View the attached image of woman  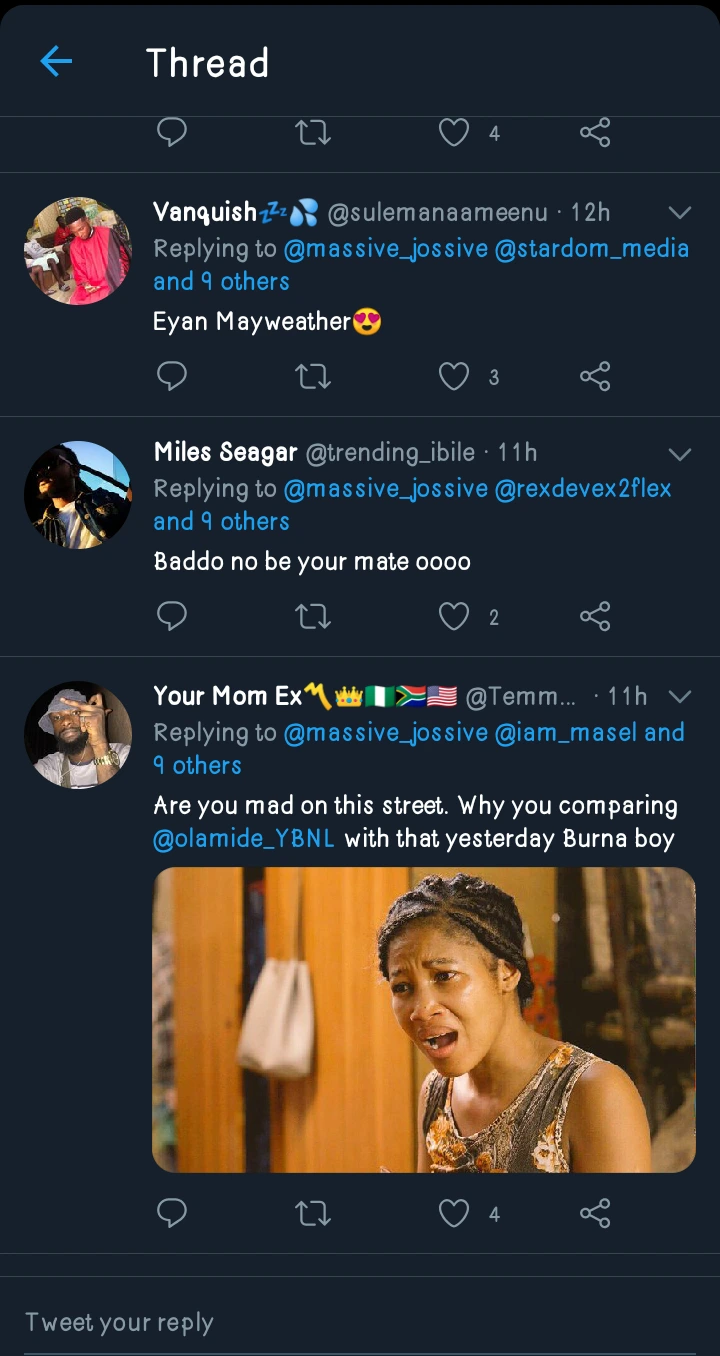click(x=423, y=1018)
